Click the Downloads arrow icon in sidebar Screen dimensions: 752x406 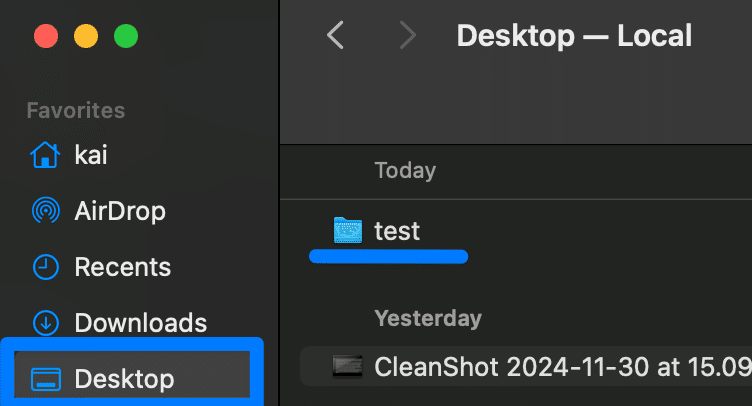pos(45,323)
